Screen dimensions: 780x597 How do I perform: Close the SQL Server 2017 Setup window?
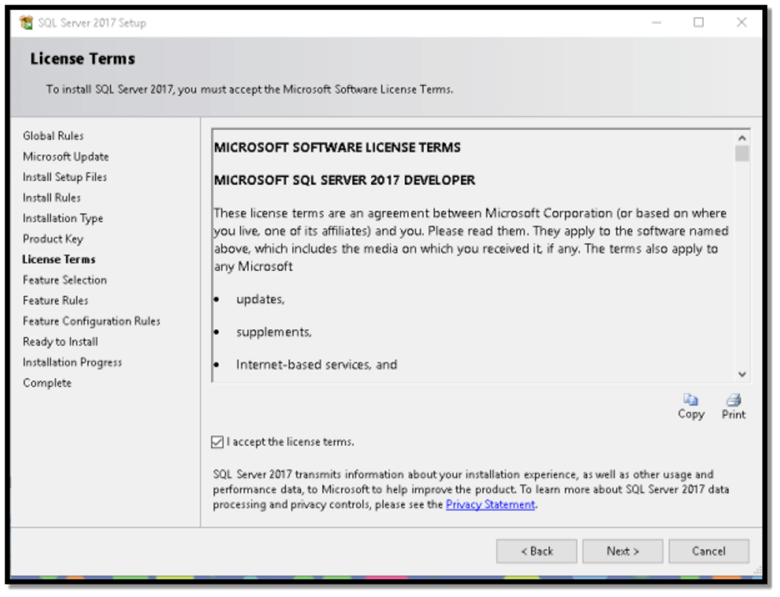(741, 22)
